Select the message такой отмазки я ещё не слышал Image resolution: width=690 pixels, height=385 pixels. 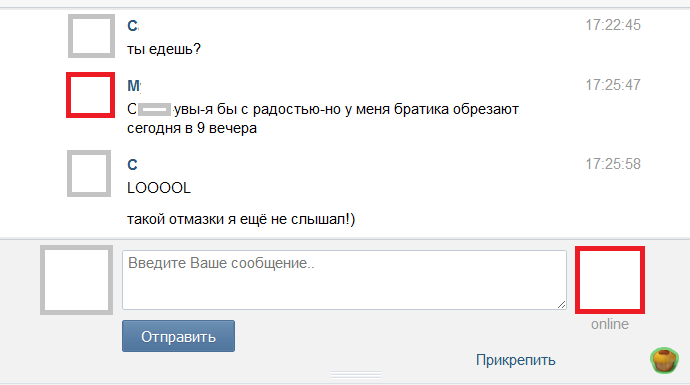coord(241,219)
